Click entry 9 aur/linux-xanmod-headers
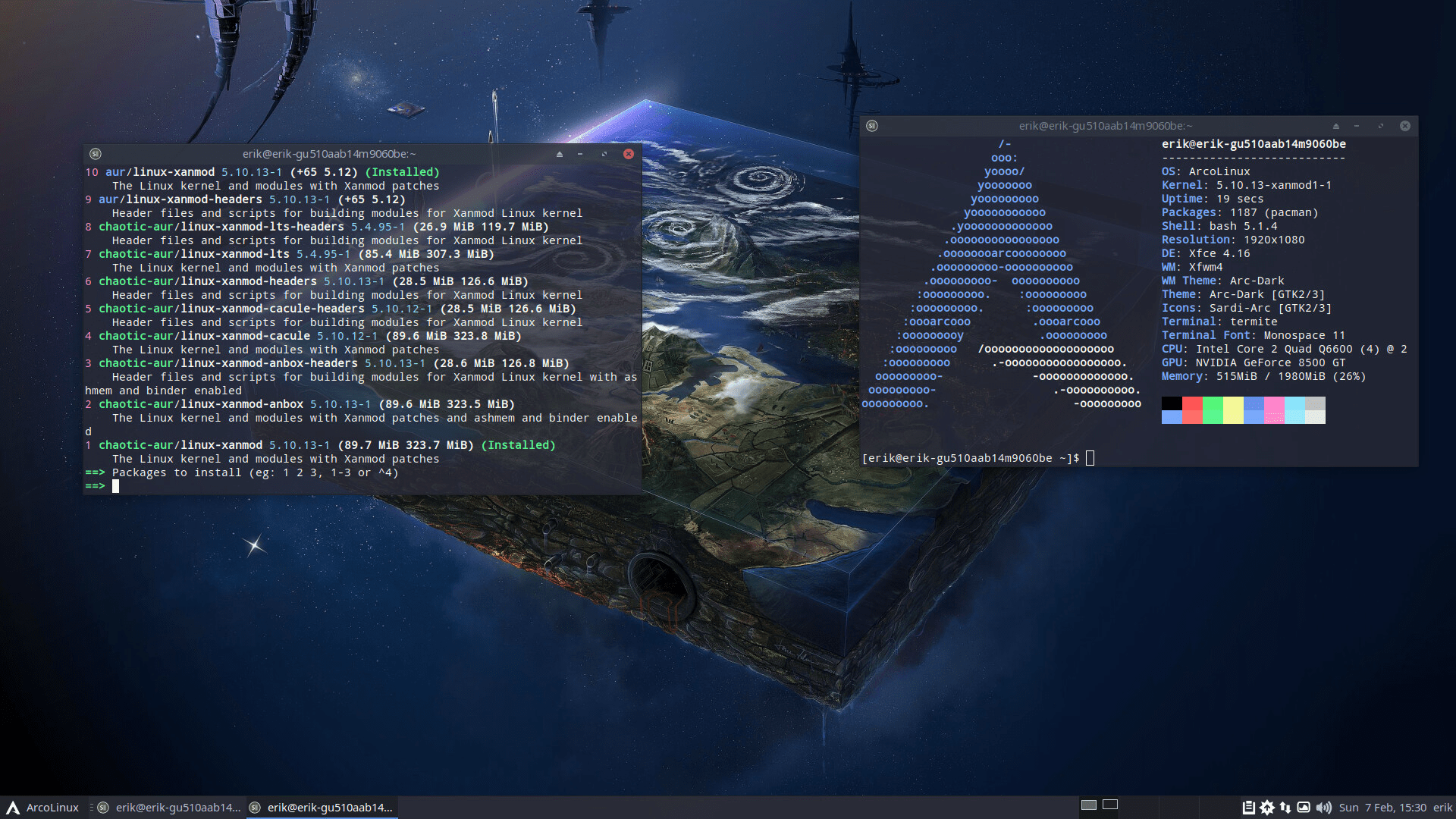The width and height of the screenshot is (1456, 819). click(245, 199)
